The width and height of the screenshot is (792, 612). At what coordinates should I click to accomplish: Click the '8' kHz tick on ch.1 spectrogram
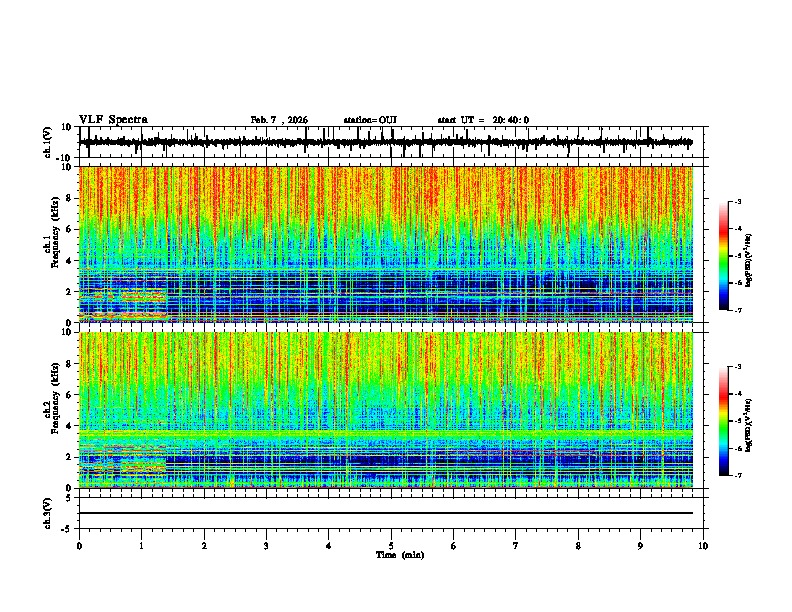tap(69, 198)
